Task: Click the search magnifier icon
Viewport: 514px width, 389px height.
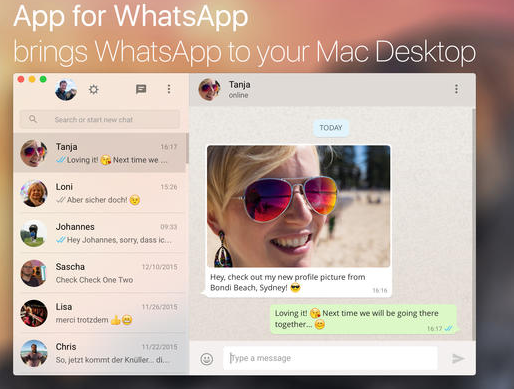Action: tap(33, 119)
